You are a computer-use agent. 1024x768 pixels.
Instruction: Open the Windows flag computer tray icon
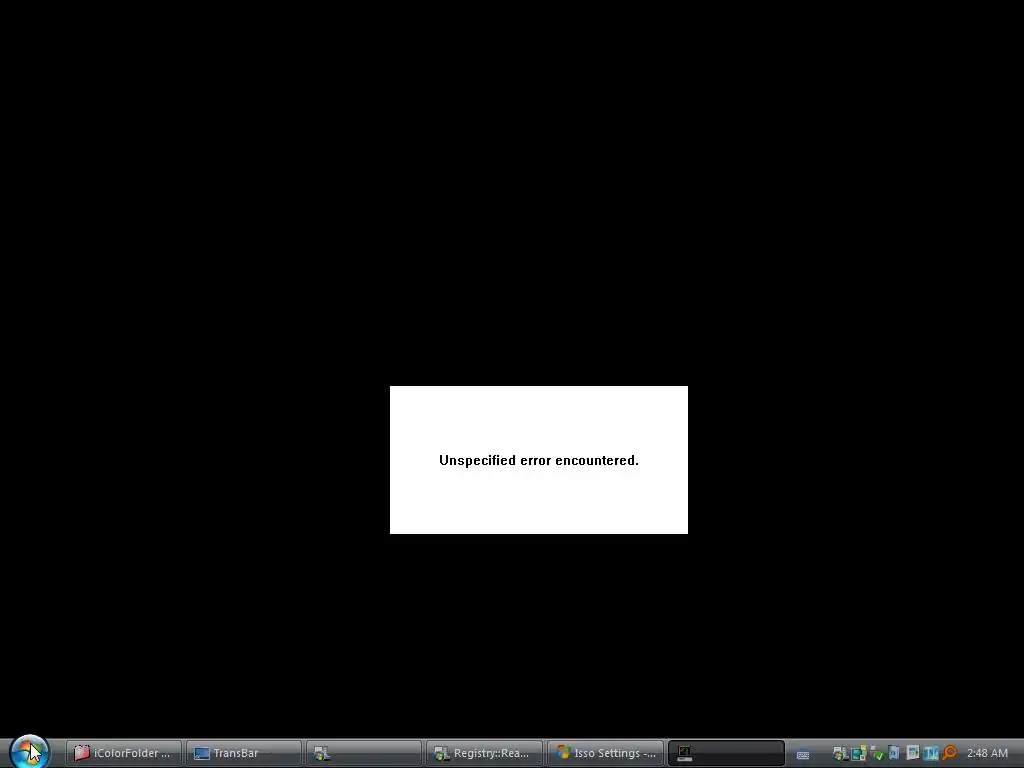(x=840, y=754)
